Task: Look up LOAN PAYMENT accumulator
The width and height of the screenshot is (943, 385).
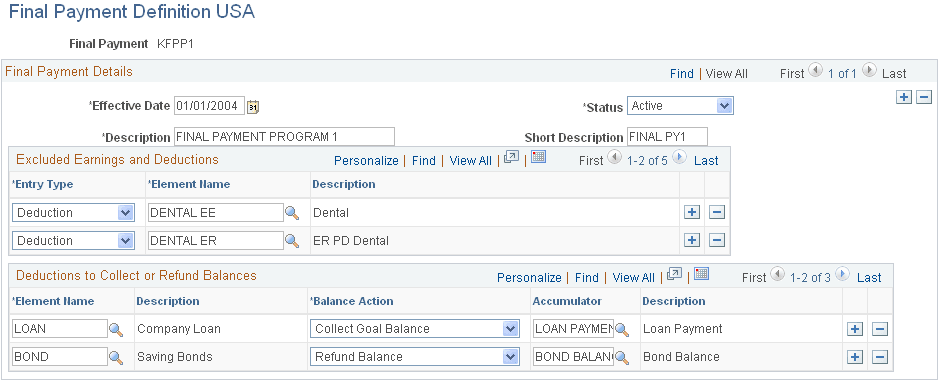Action: click(622, 329)
